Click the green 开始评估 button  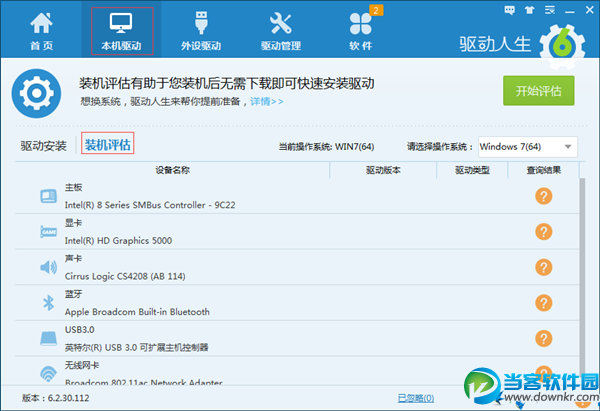[538, 91]
